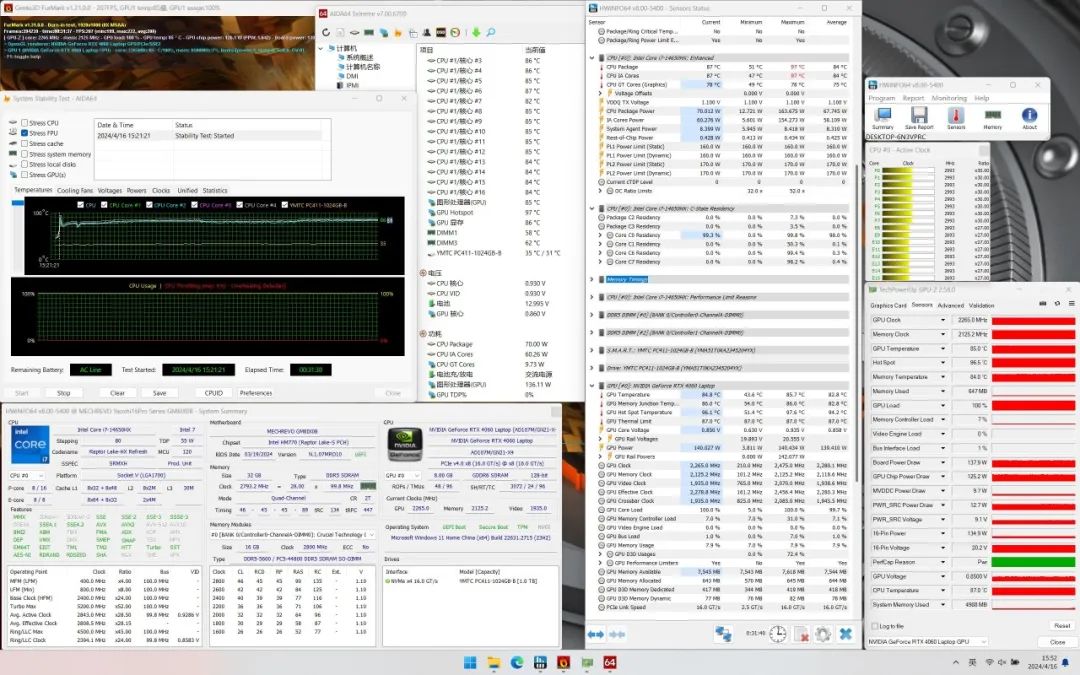Toggle the YMTC PC411 graph checkbox
The image size is (1080, 675).
click(x=284, y=205)
